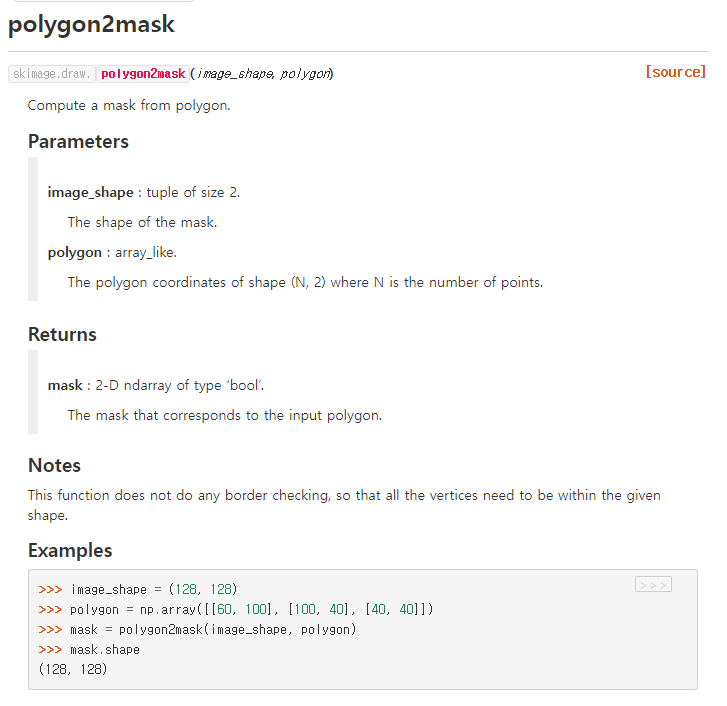This screenshot has height=706, width=727.
Task: Click the Returns section heading
Action: pyautogui.click(x=62, y=334)
